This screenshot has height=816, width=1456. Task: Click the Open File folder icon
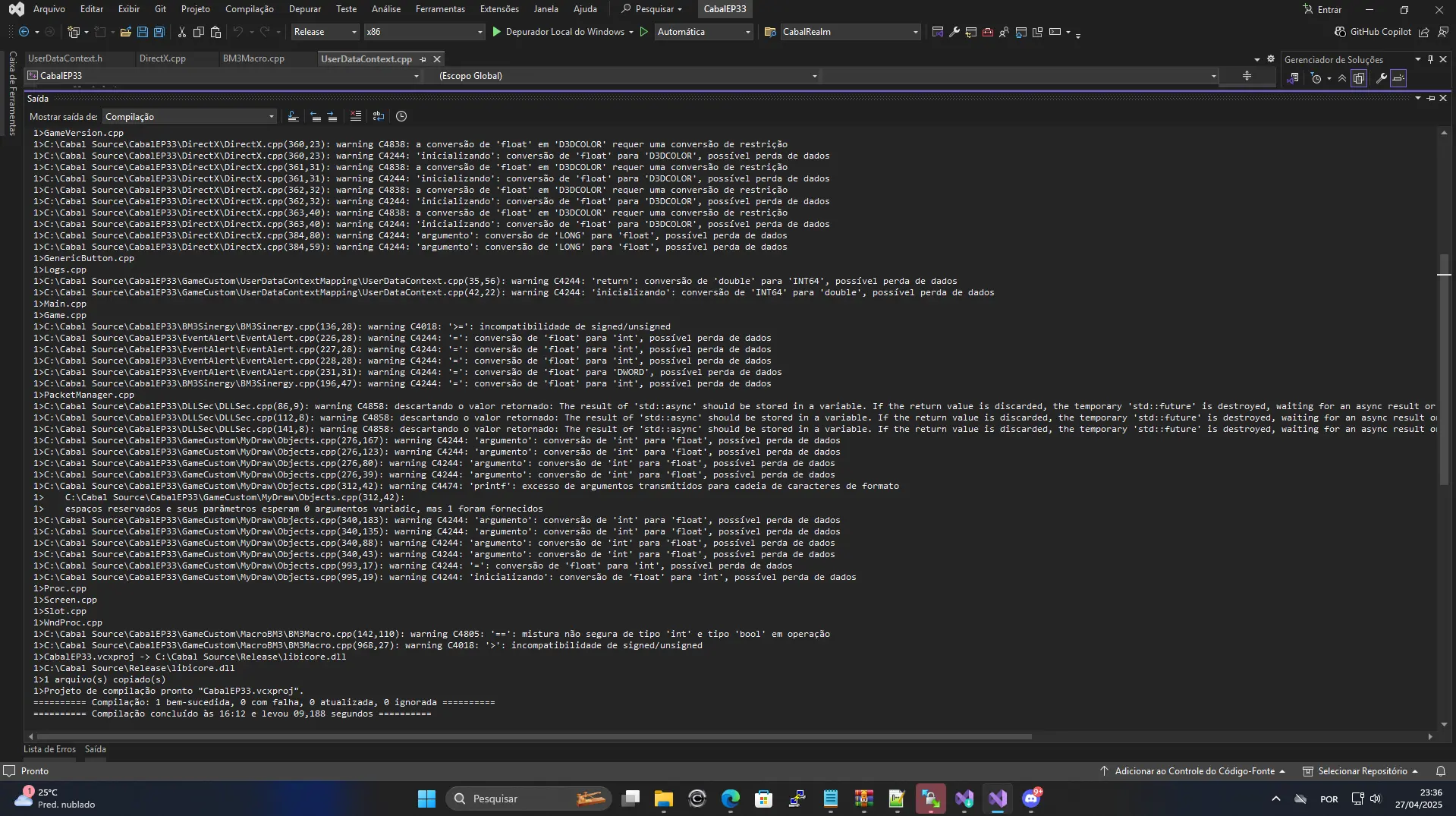[126, 32]
